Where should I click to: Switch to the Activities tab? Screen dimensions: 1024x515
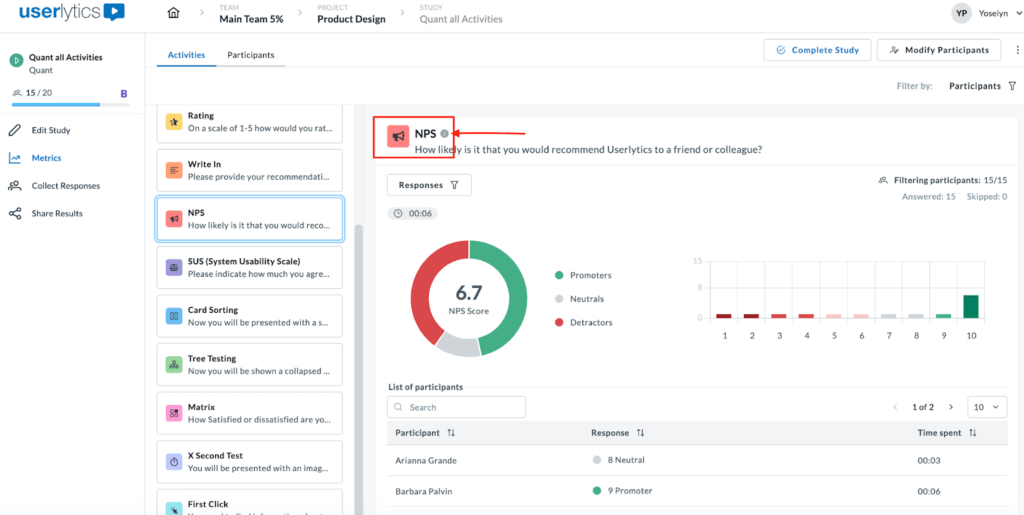186,55
